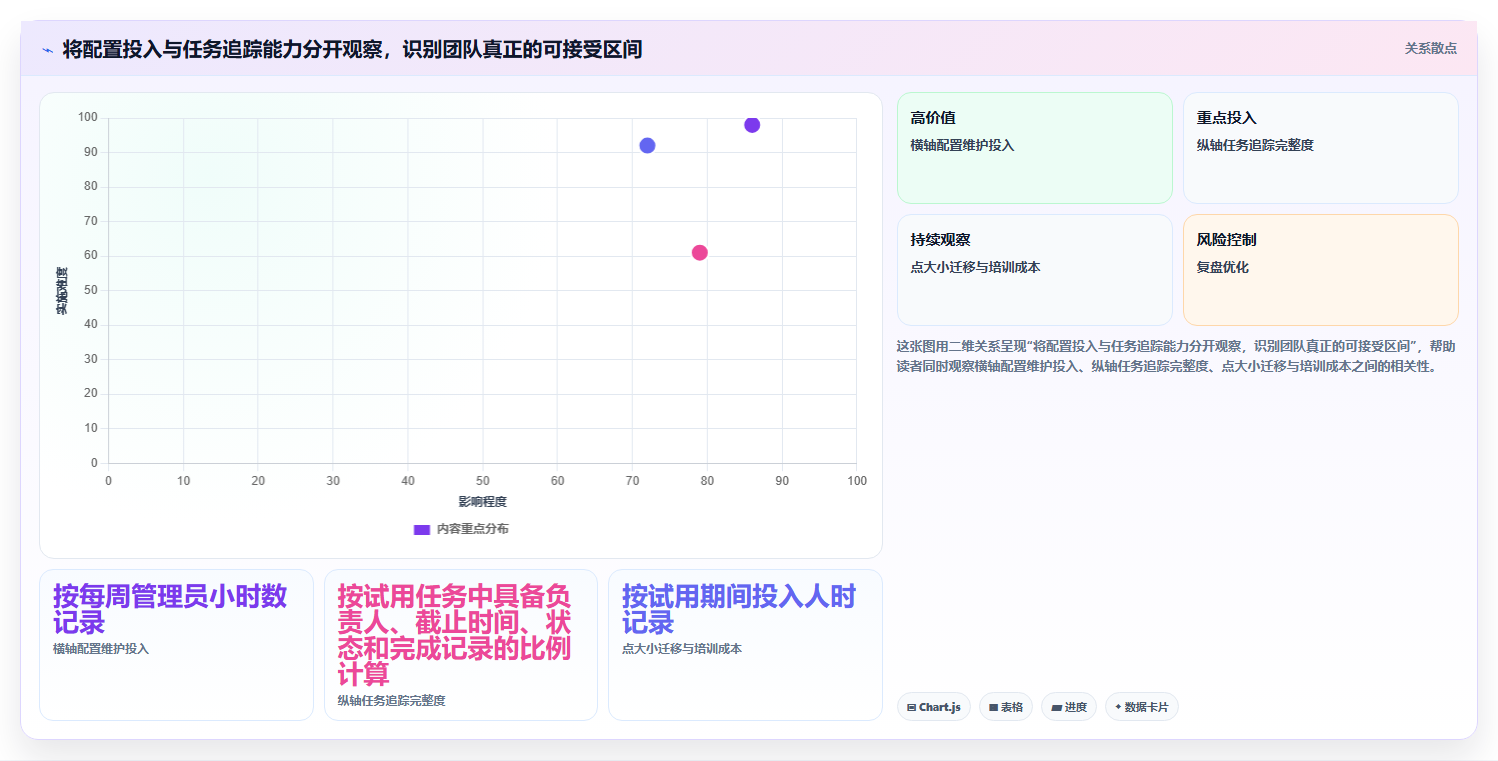
Task: Click the x-axis tick label 50
Action: tap(482, 481)
